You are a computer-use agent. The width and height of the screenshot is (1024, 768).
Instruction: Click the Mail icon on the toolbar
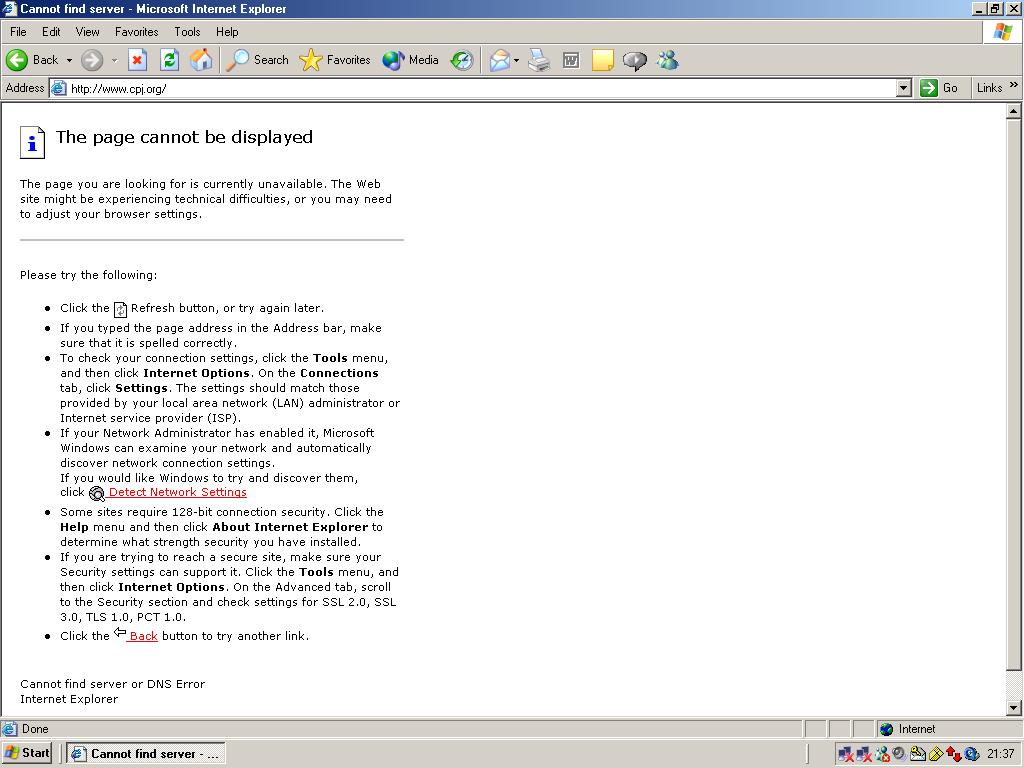tap(500, 60)
